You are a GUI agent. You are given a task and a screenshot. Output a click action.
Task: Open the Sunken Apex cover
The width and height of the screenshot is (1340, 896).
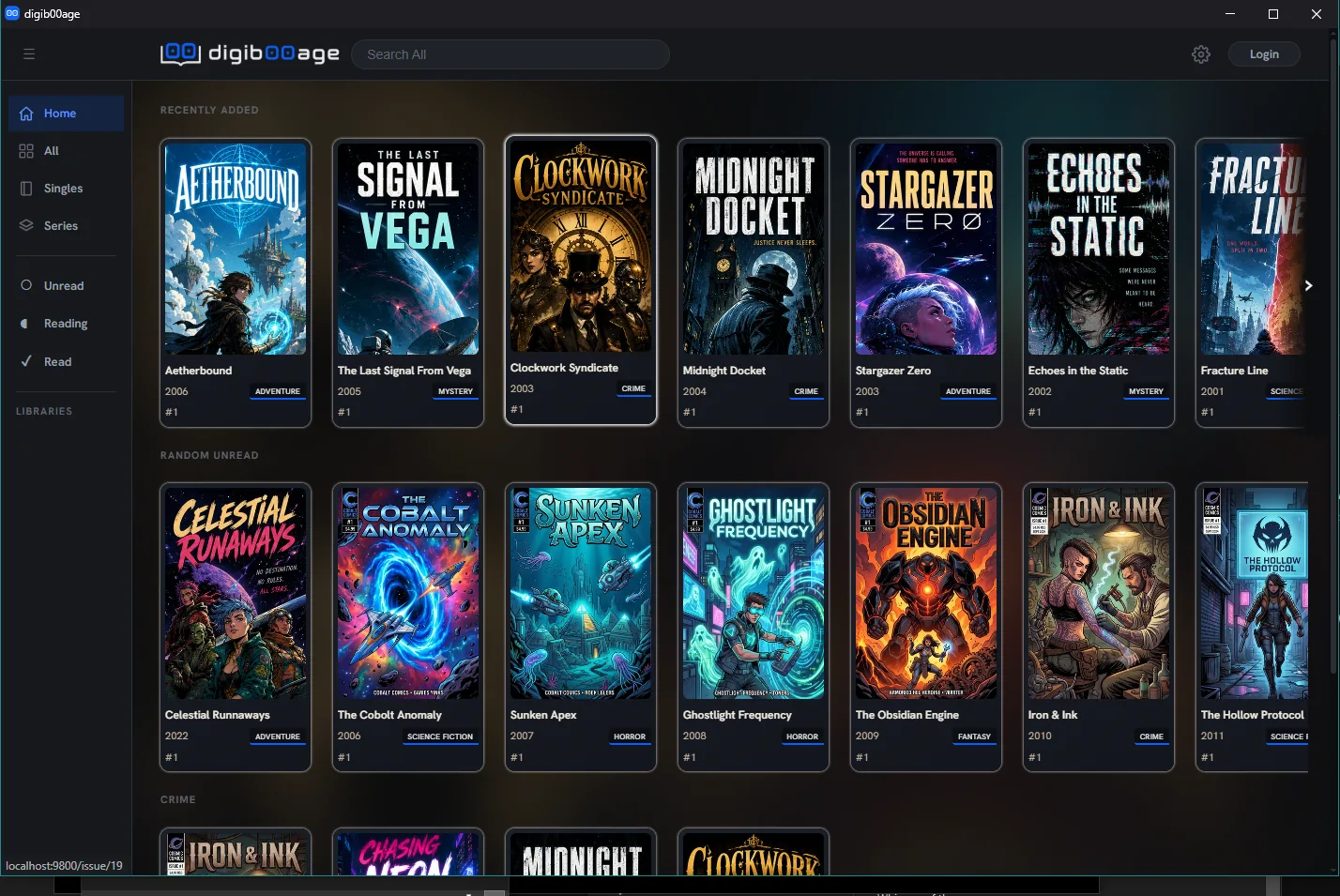pos(581,593)
